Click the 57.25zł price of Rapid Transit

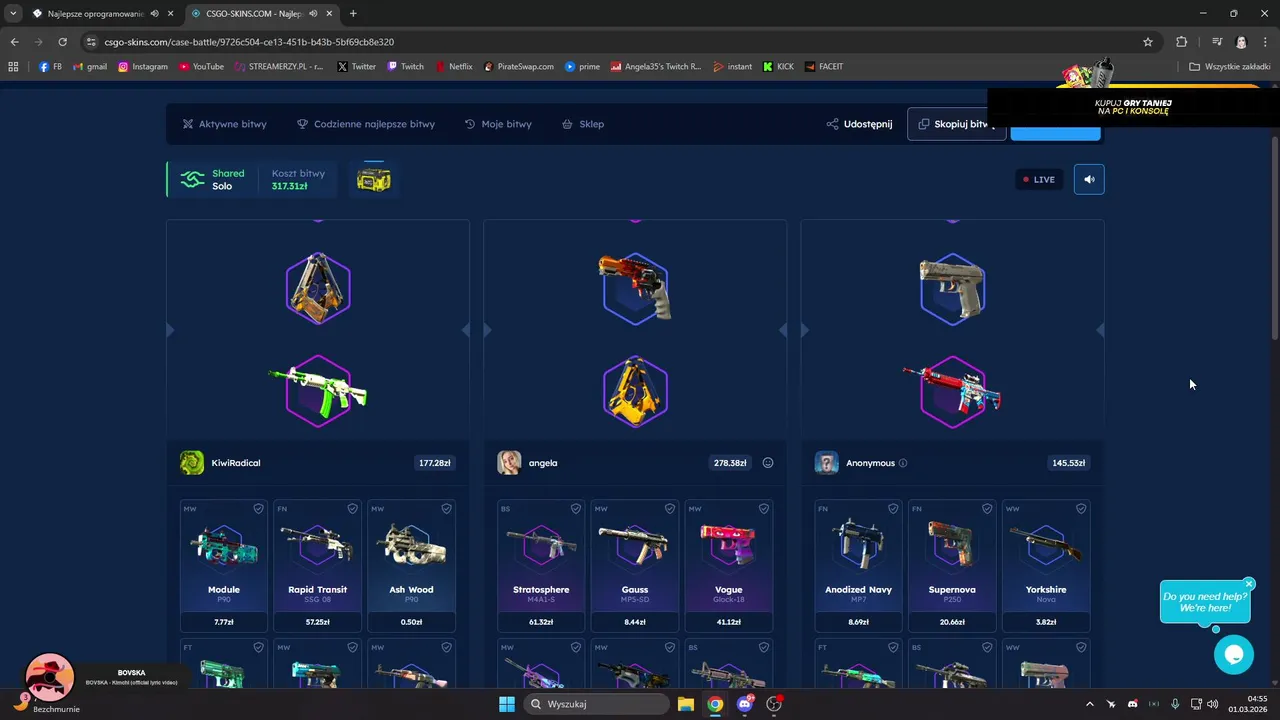[x=318, y=622]
